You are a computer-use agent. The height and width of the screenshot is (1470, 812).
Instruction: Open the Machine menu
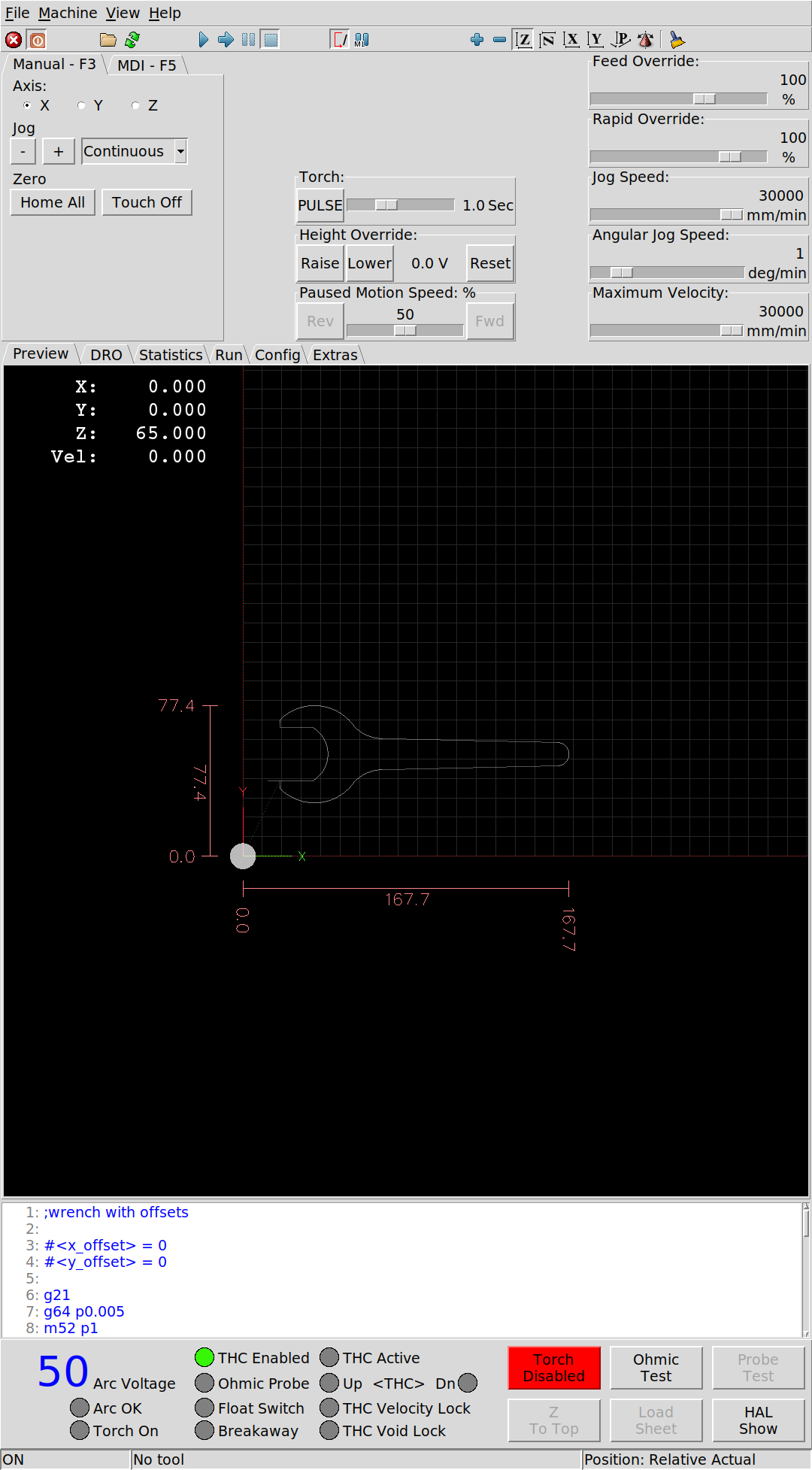[x=68, y=13]
